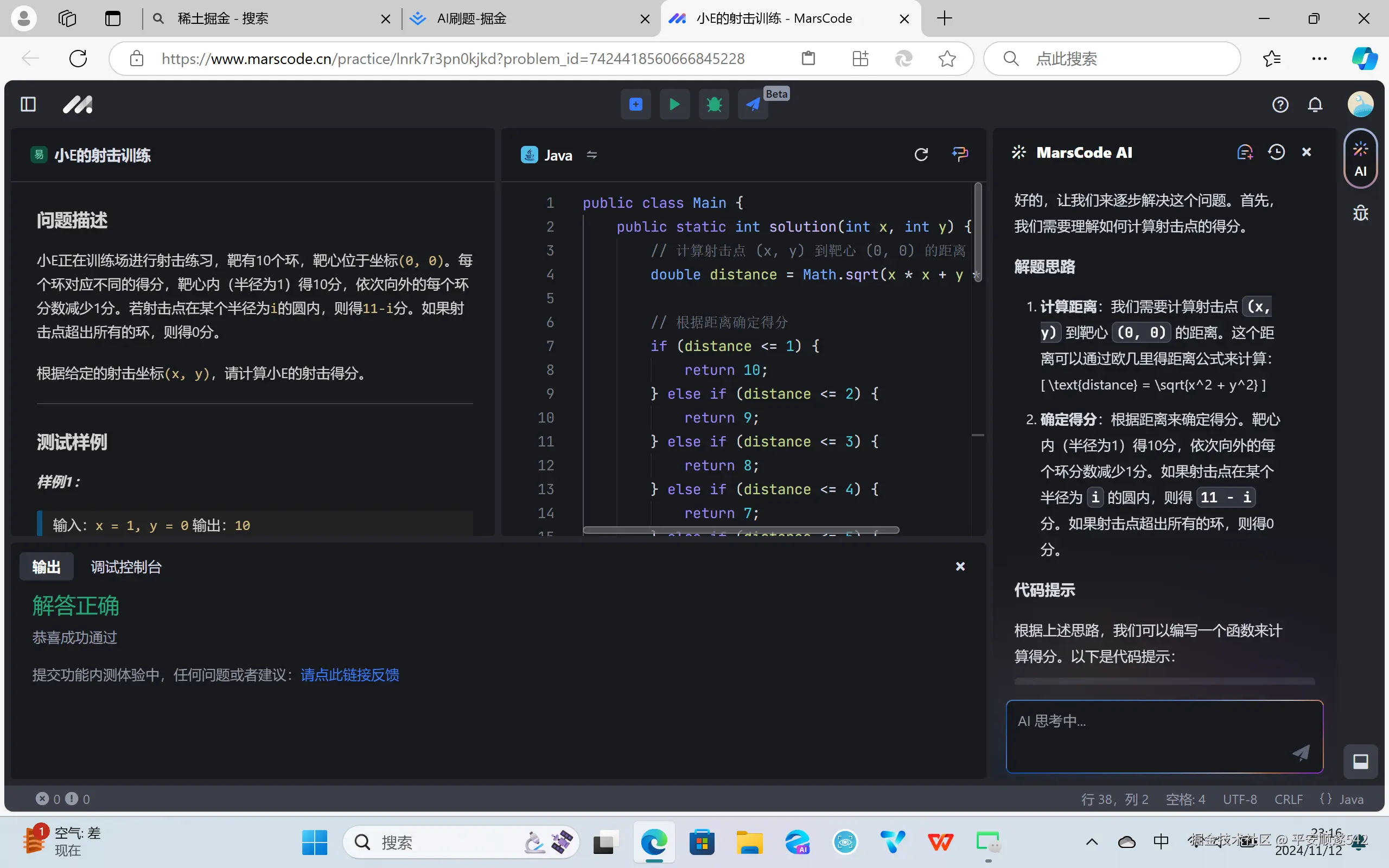Toggle the AI assistant side button
This screenshot has width=1389, height=868.
coord(1360,159)
